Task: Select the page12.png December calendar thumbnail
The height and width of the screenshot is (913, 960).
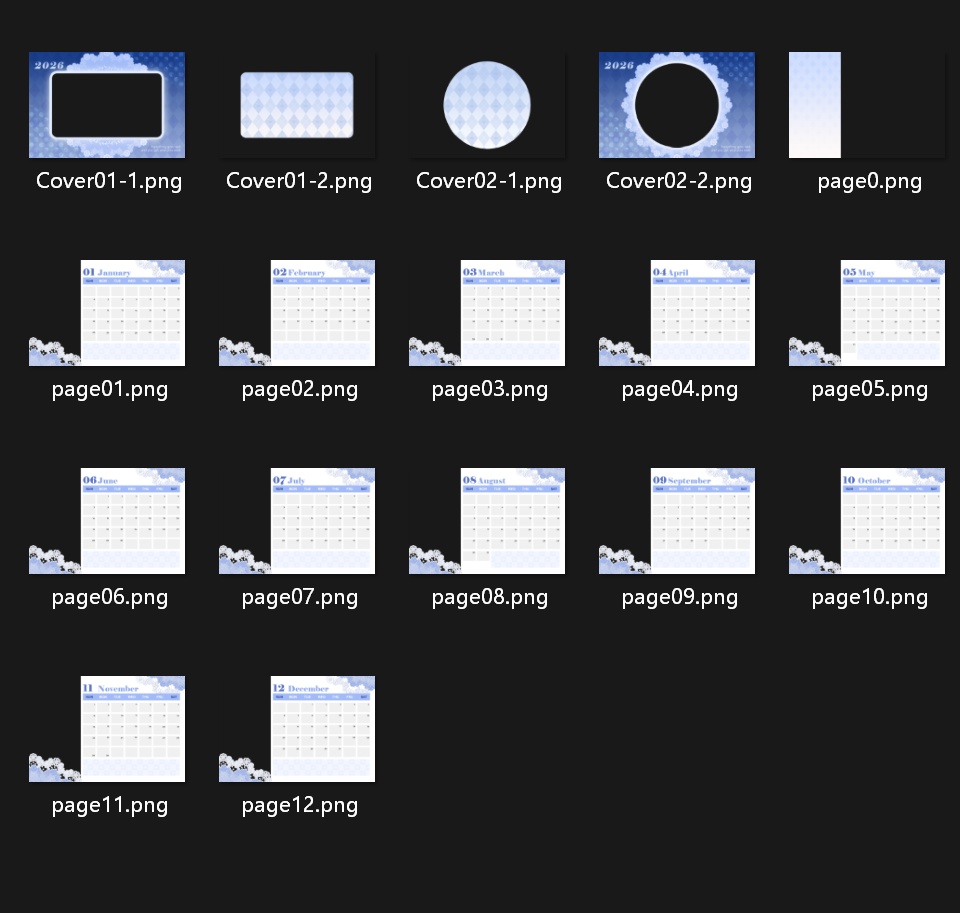Action: (x=297, y=729)
